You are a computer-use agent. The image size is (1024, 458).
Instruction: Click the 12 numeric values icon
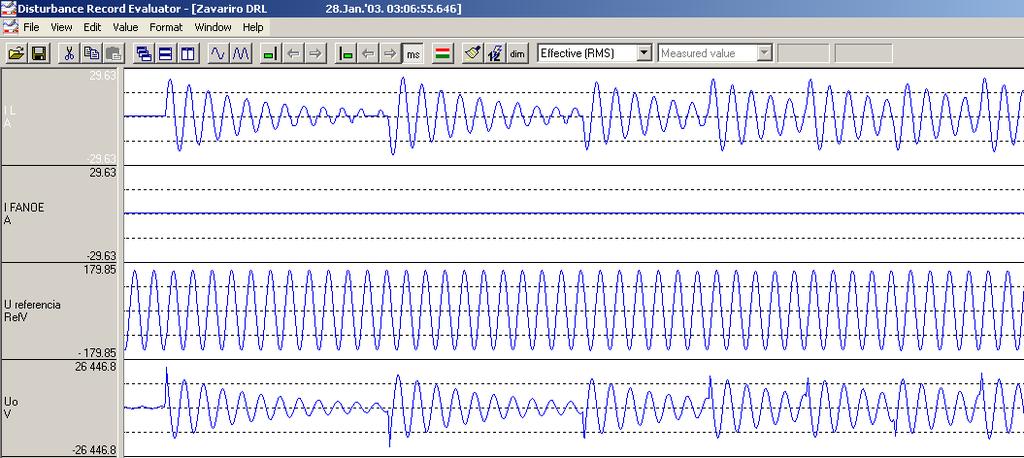tap(495, 54)
